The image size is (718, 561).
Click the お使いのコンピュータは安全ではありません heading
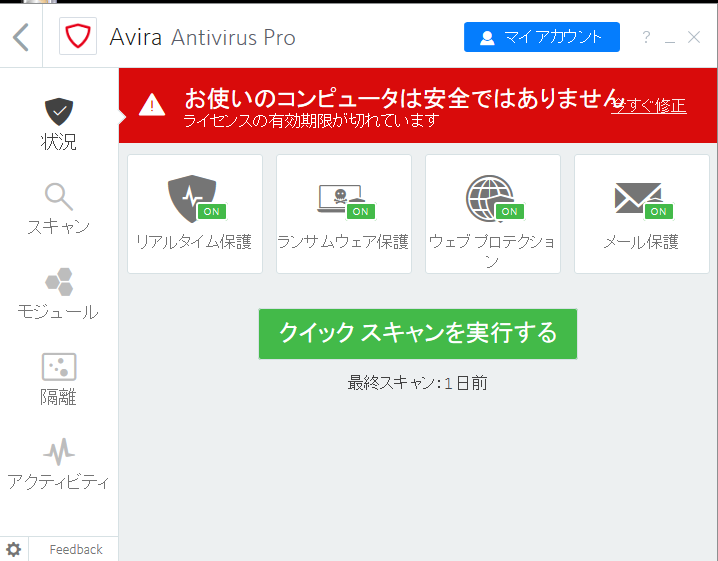pyautogui.click(x=403, y=98)
